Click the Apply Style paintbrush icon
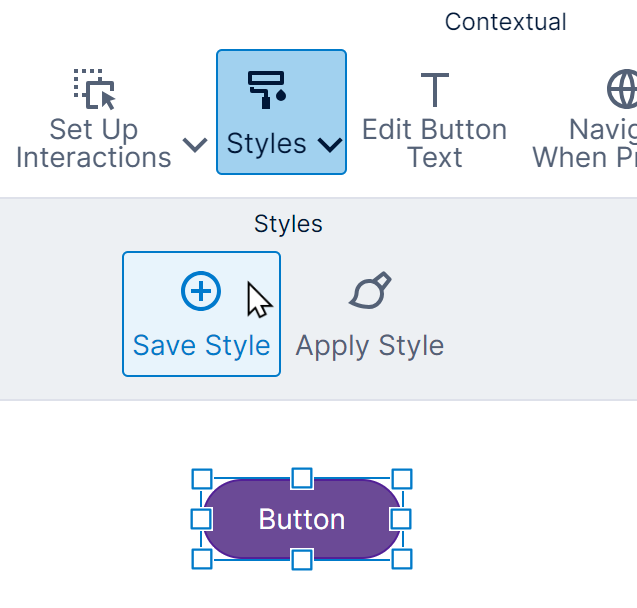The height and width of the screenshot is (608, 637). click(x=369, y=291)
